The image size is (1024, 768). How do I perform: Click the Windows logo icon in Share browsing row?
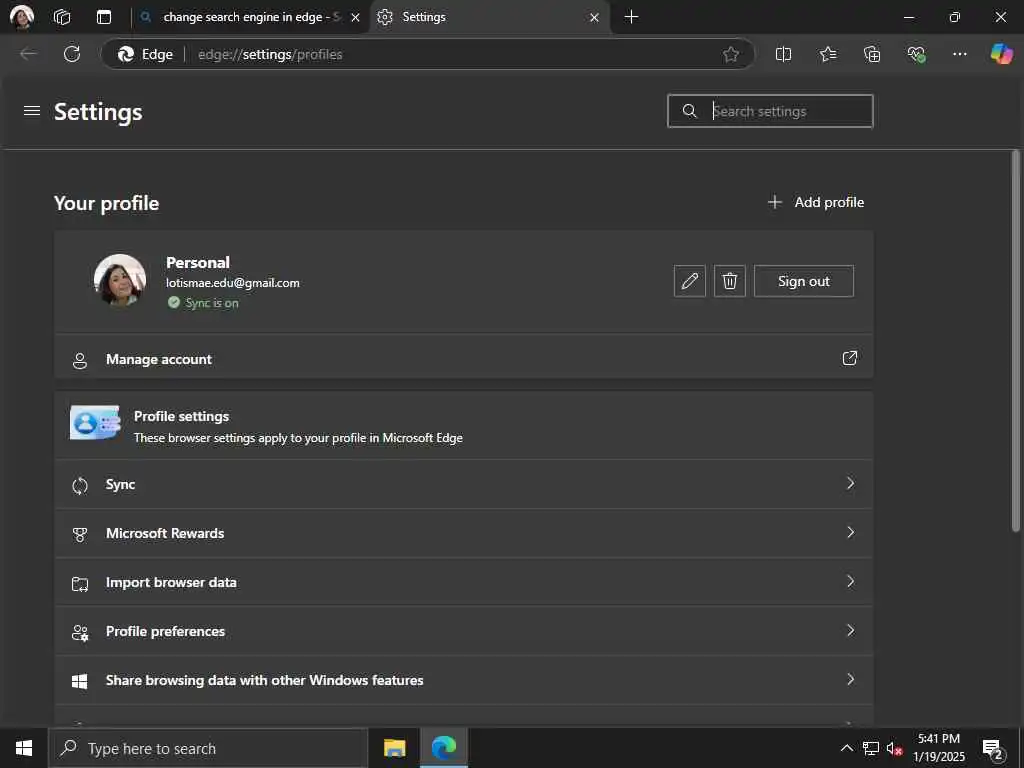tap(80, 681)
